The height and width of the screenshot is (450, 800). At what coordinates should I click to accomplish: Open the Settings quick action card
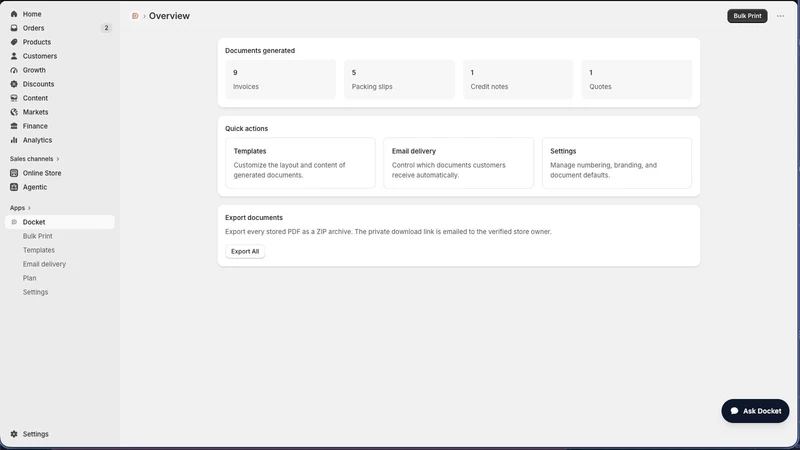tap(617, 163)
